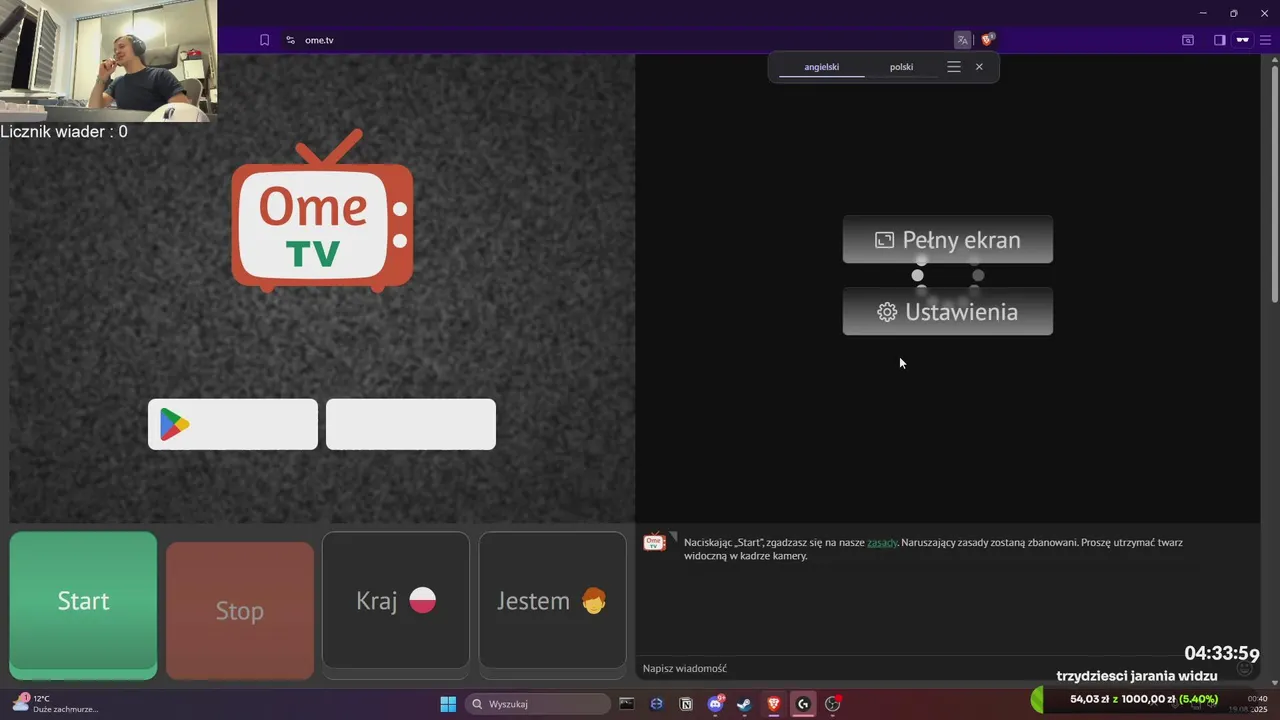Viewport: 1280px width, 720px height.
Task: Click the Pełny ekran button
Action: 947,240
